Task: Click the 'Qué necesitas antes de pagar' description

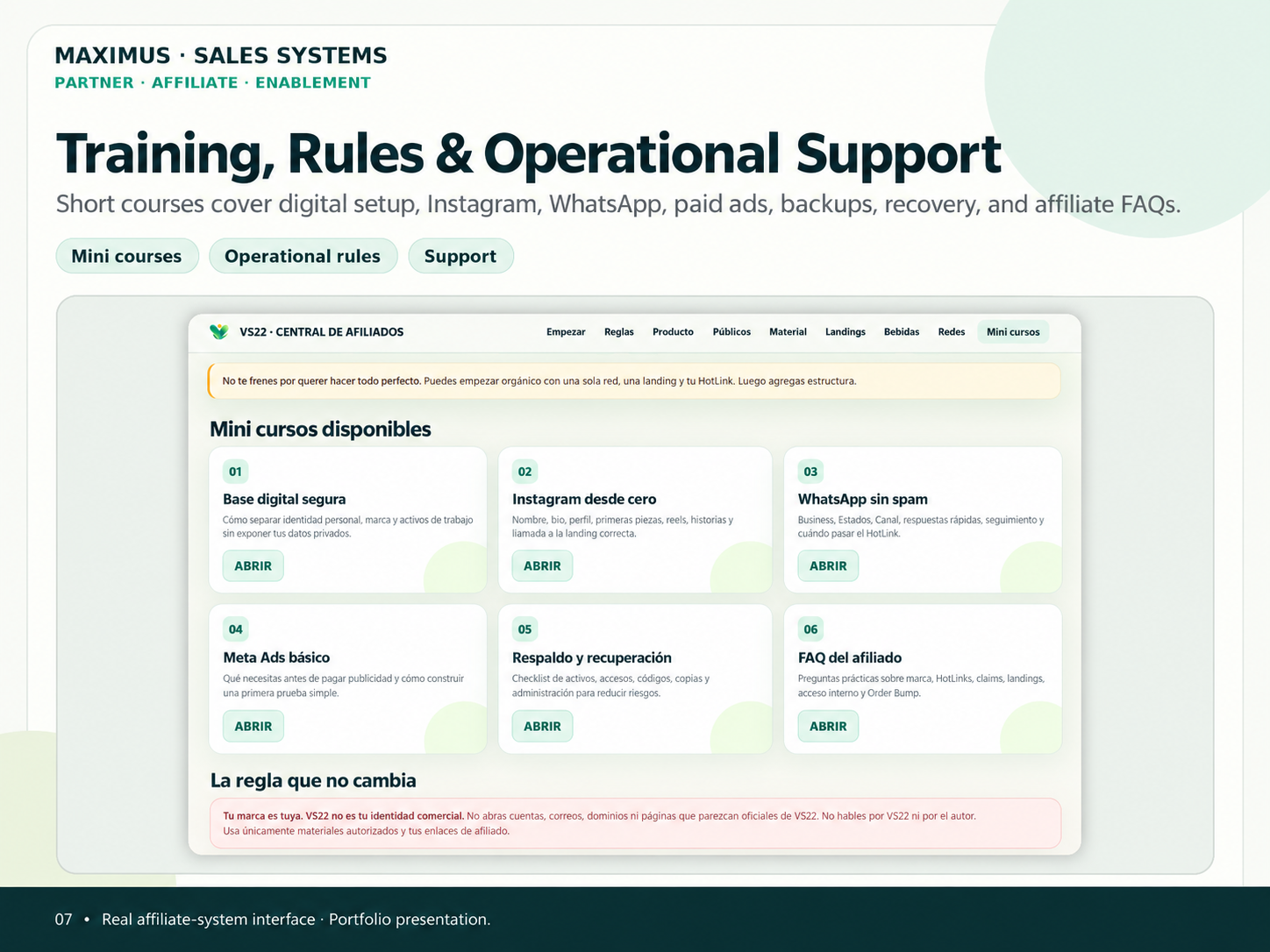Action: coord(344,686)
